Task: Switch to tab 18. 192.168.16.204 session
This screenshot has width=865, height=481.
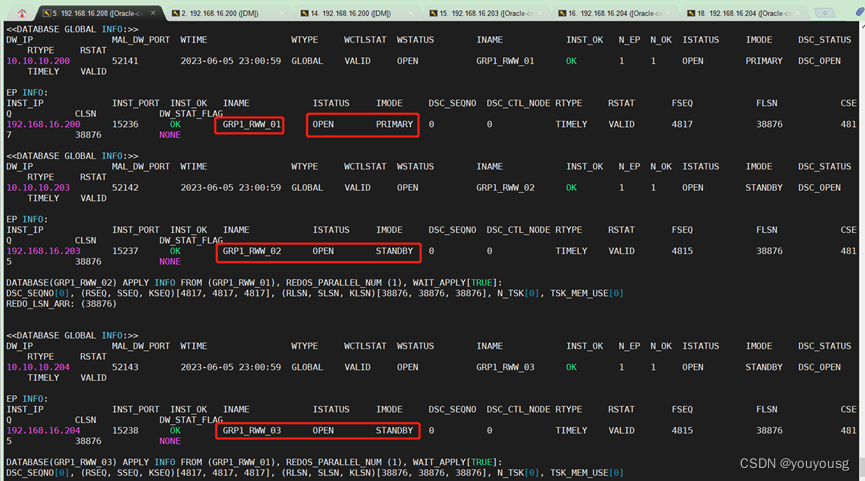Action: (745, 13)
